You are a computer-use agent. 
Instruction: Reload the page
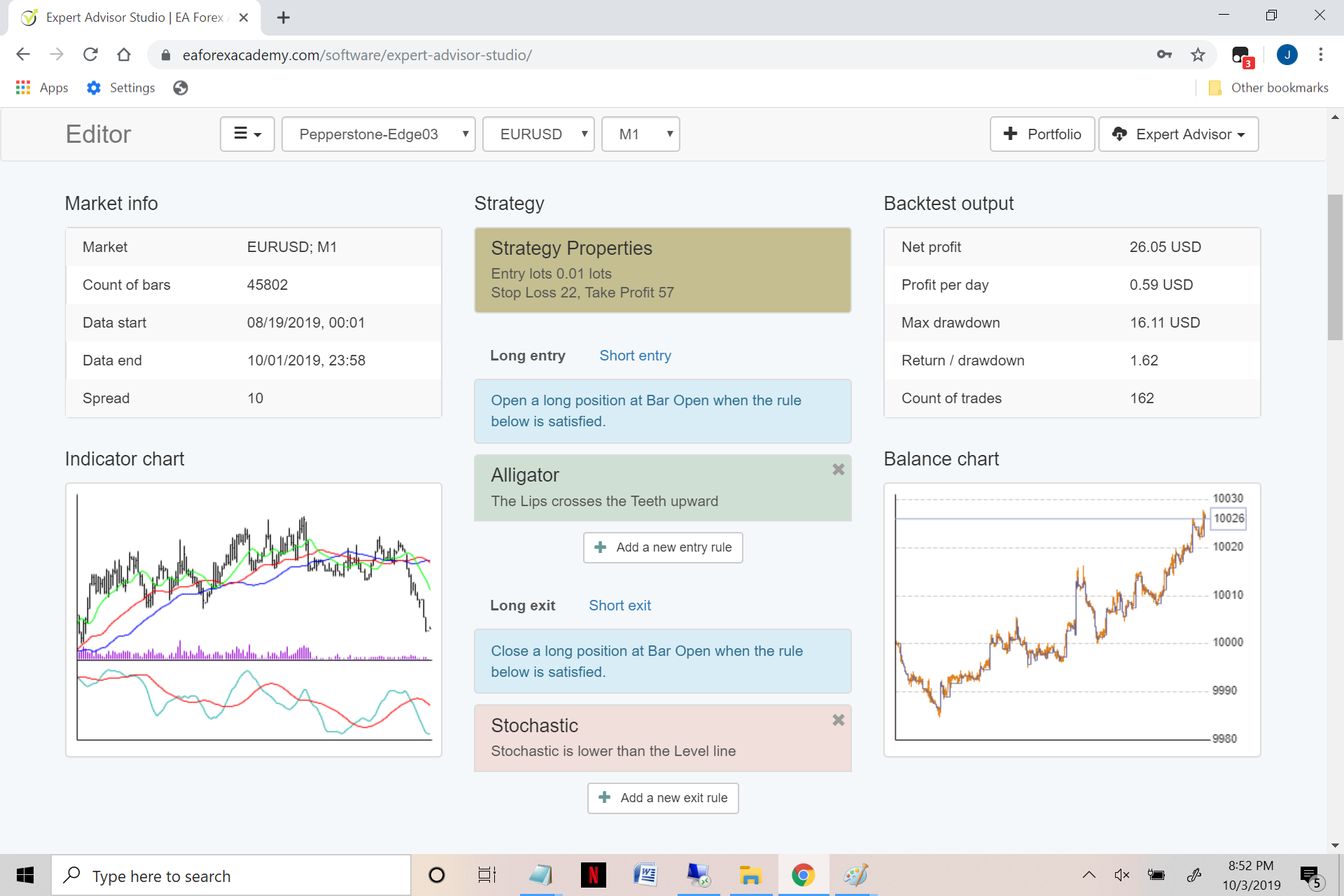coord(90,55)
